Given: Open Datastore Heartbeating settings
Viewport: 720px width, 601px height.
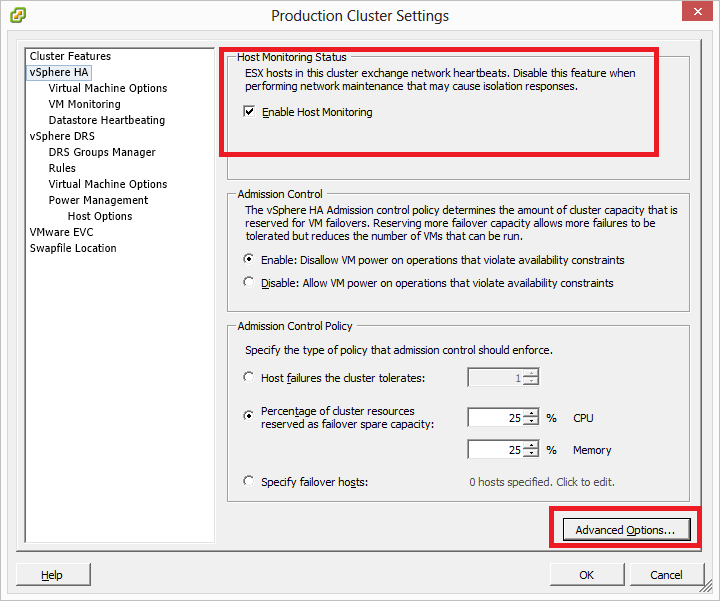Looking at the screenshot, I should coord(107,120).
